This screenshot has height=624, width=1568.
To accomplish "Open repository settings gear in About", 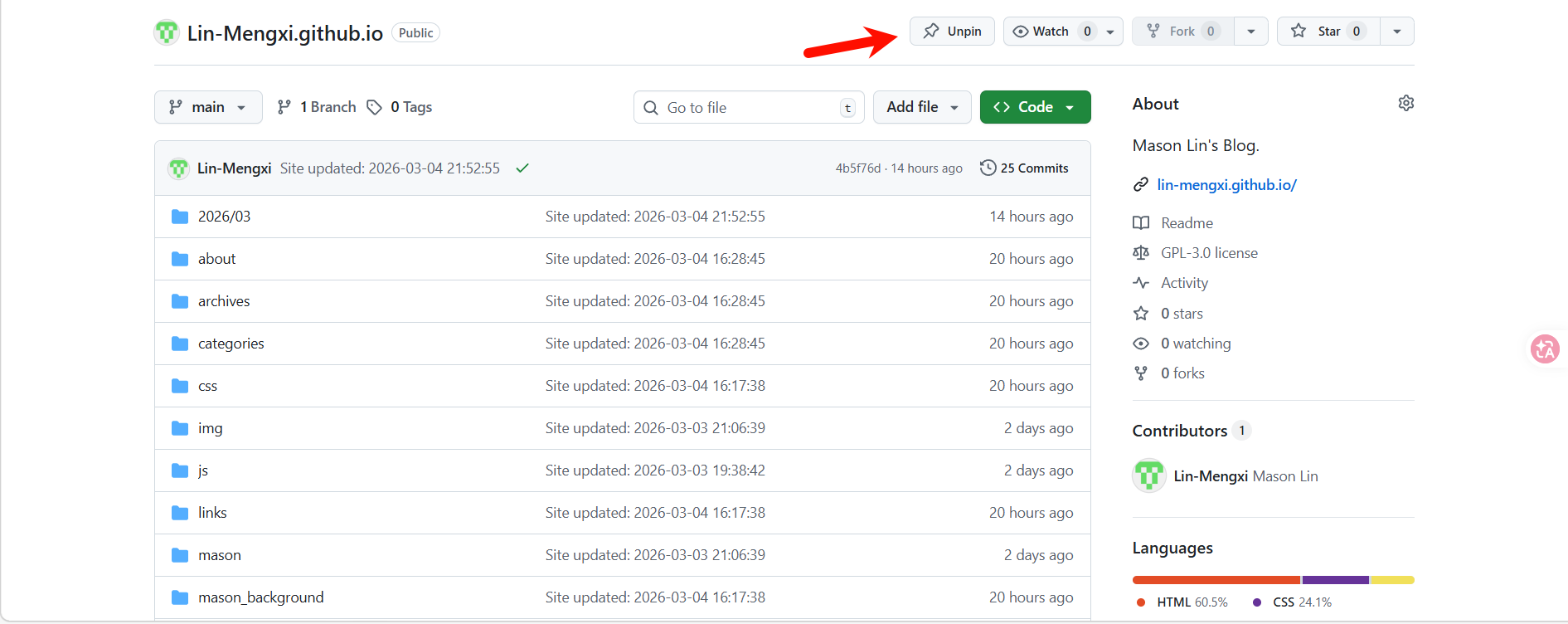I will 1405,103.
